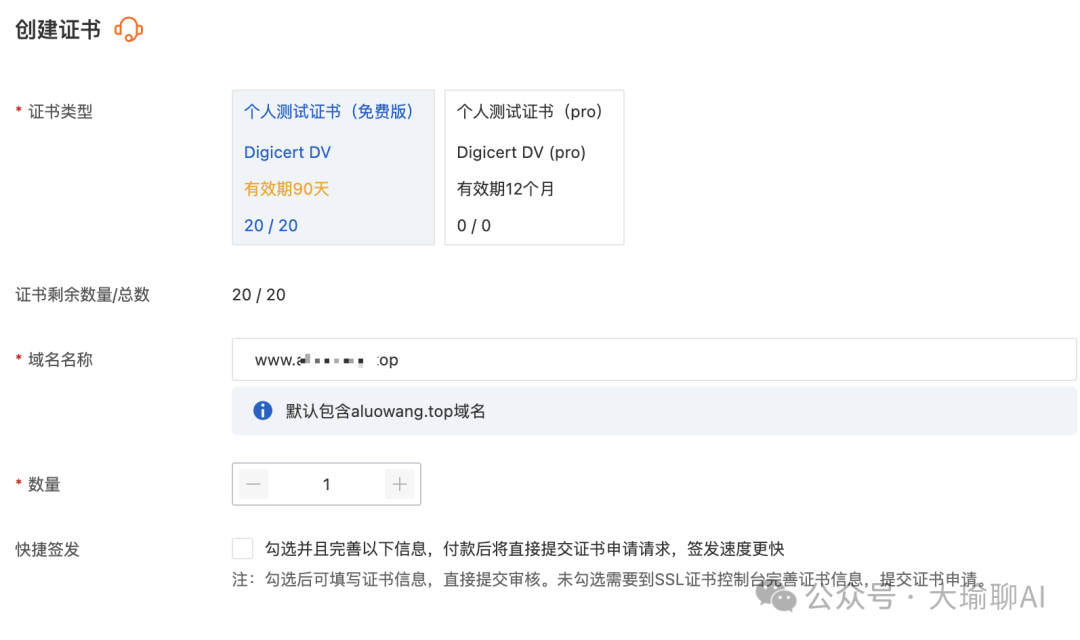Click Digicert DV (pro) text in pro card
The image size is (1080, 640).
pyautogui.click(x=521, y=152)
